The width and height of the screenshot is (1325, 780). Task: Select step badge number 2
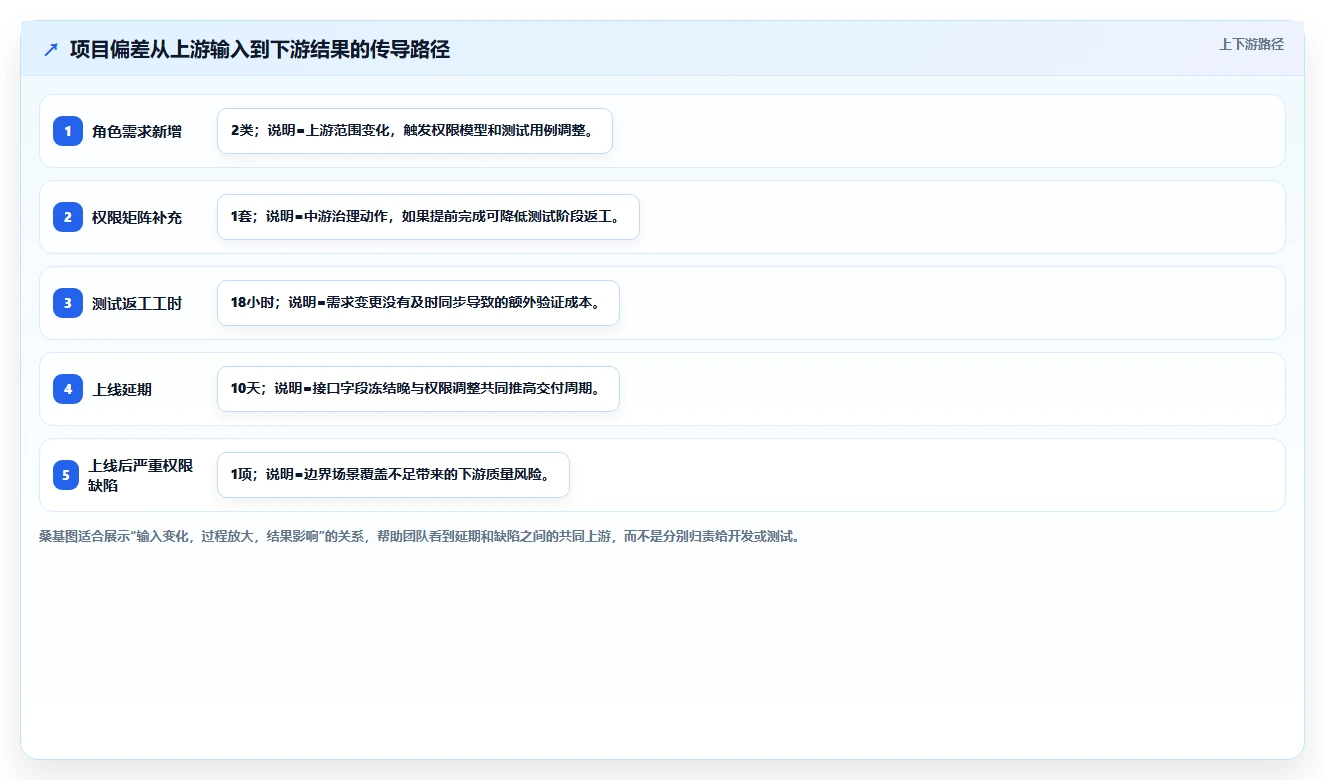coord(68,217)
